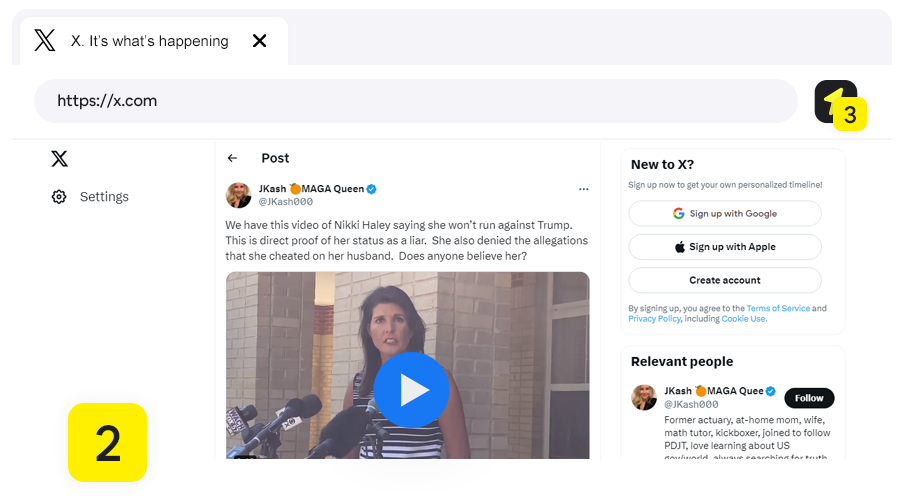Click the post author's profile avatar
Viewport: 900px width, 500px height.
pyautogui.click(x=239, y=195)
